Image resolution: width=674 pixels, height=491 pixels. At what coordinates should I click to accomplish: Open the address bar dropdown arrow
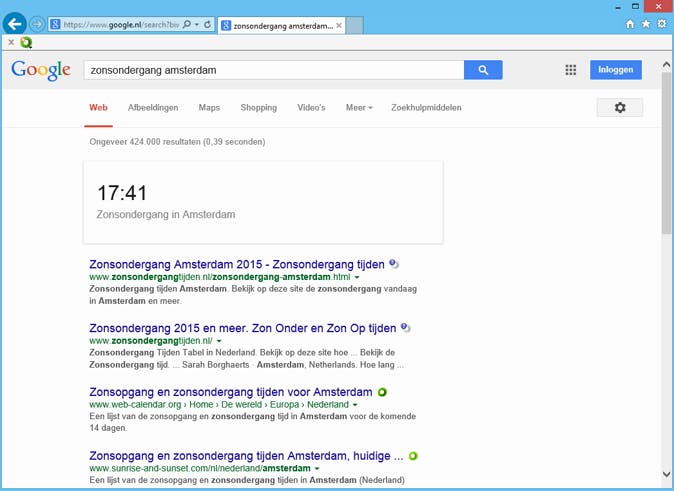197,25
